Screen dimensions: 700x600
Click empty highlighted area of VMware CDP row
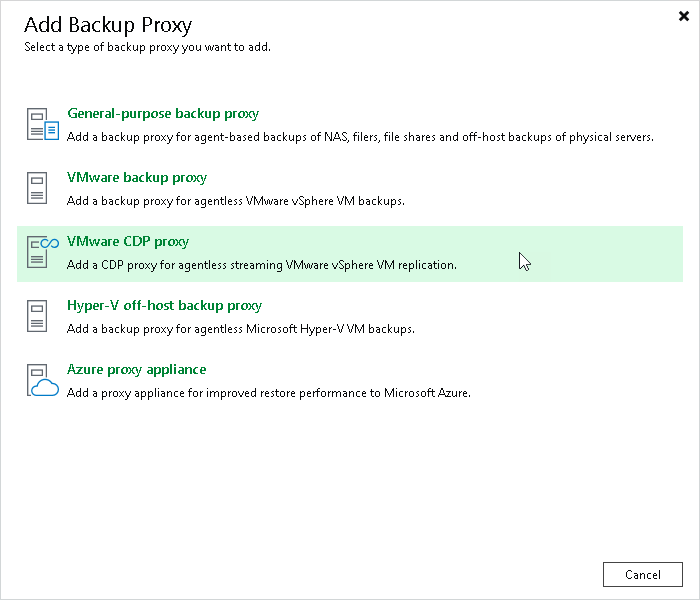pos(580,254)
